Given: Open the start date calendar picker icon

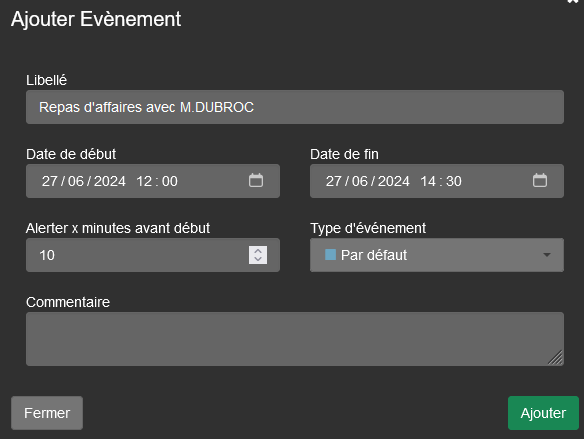Looking at the screenshot, I should (x=256, y=181).
